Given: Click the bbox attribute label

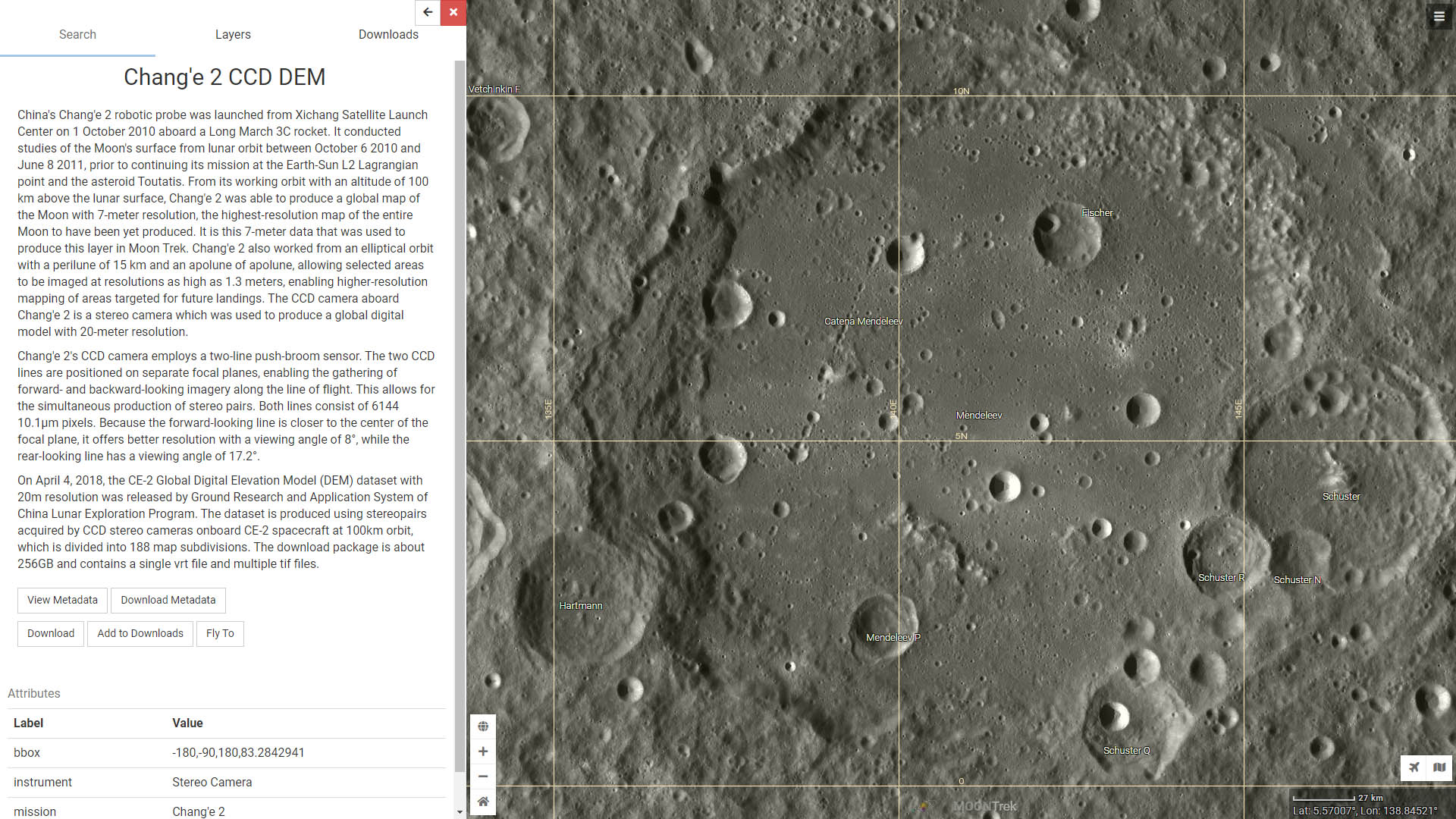Looking at the screenshot, I should pos(27,753).
